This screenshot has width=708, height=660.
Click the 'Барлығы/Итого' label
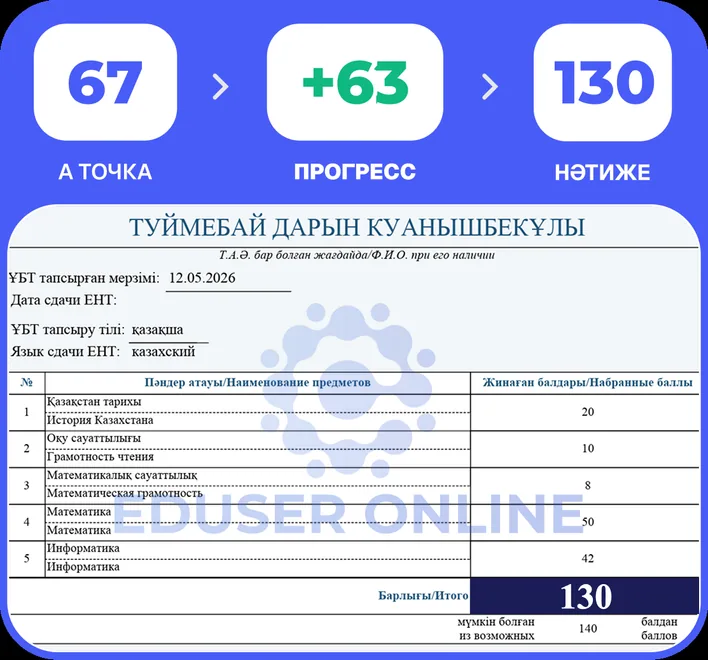423,596
